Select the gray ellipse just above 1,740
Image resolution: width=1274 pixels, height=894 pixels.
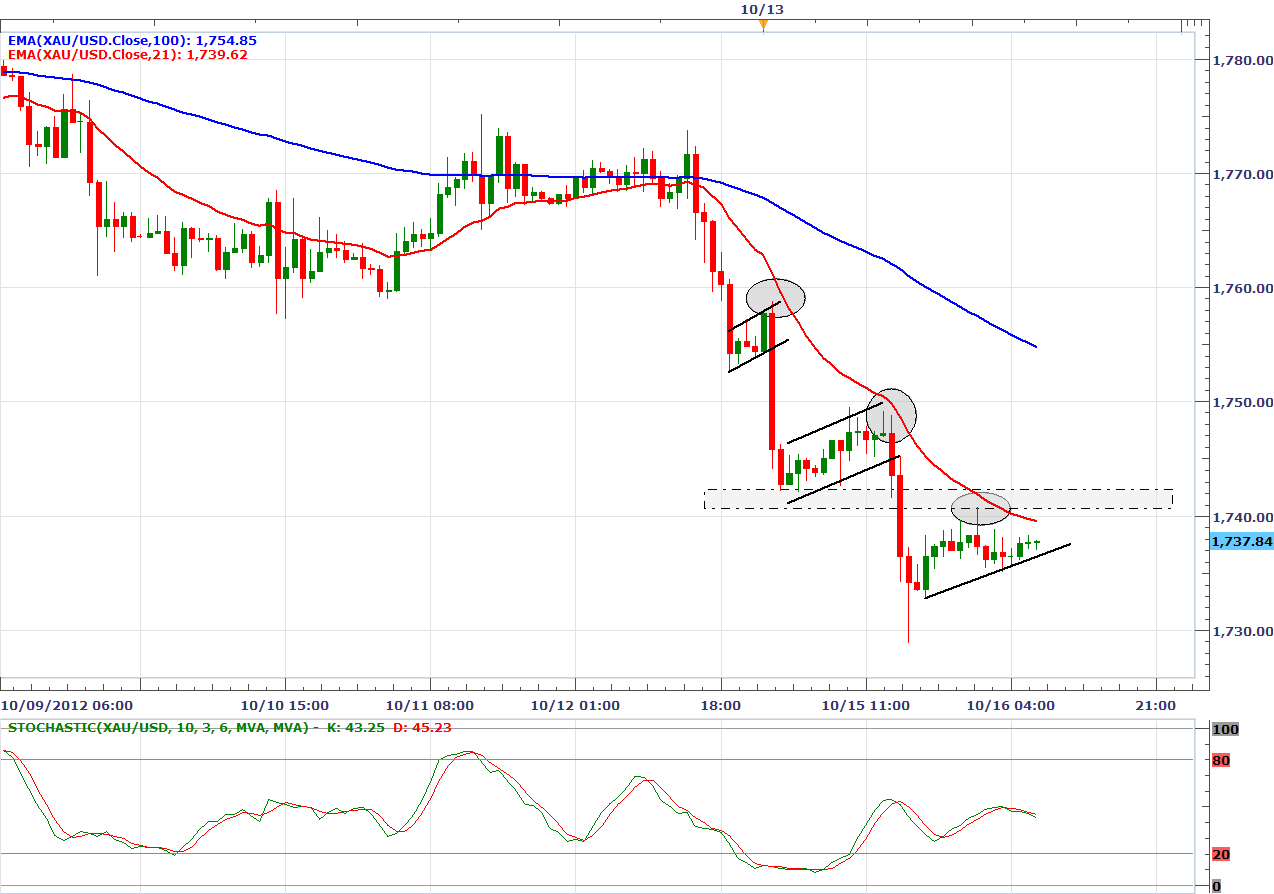click(980, 508)
